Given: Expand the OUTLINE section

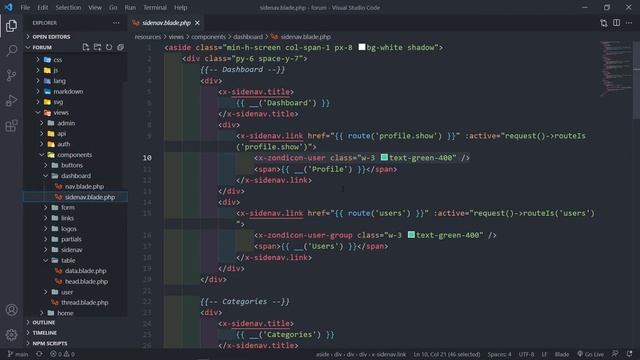Looking at the screenshot, I should coord(43,322).
